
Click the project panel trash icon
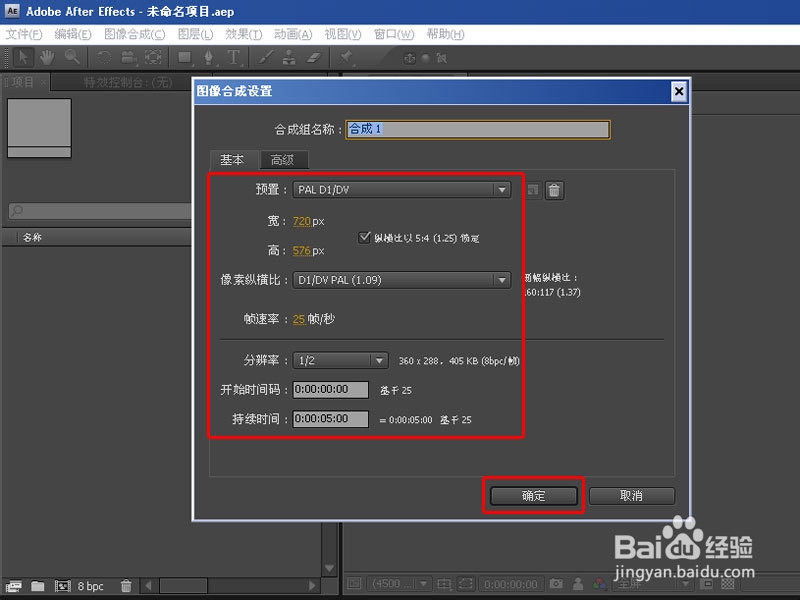(x=126, y=586)
